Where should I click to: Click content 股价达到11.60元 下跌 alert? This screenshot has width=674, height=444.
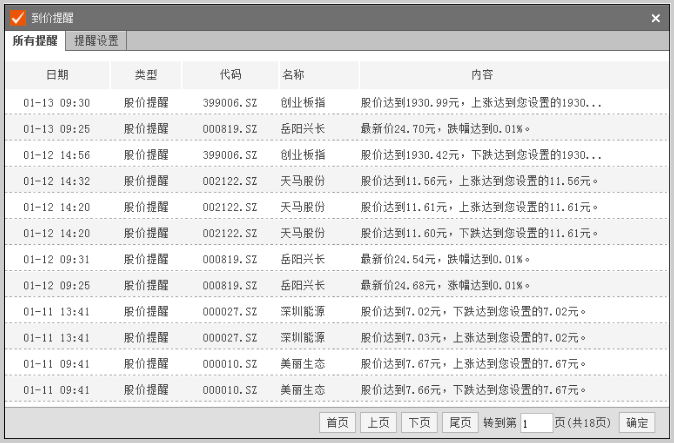click(x=479, y=233)
